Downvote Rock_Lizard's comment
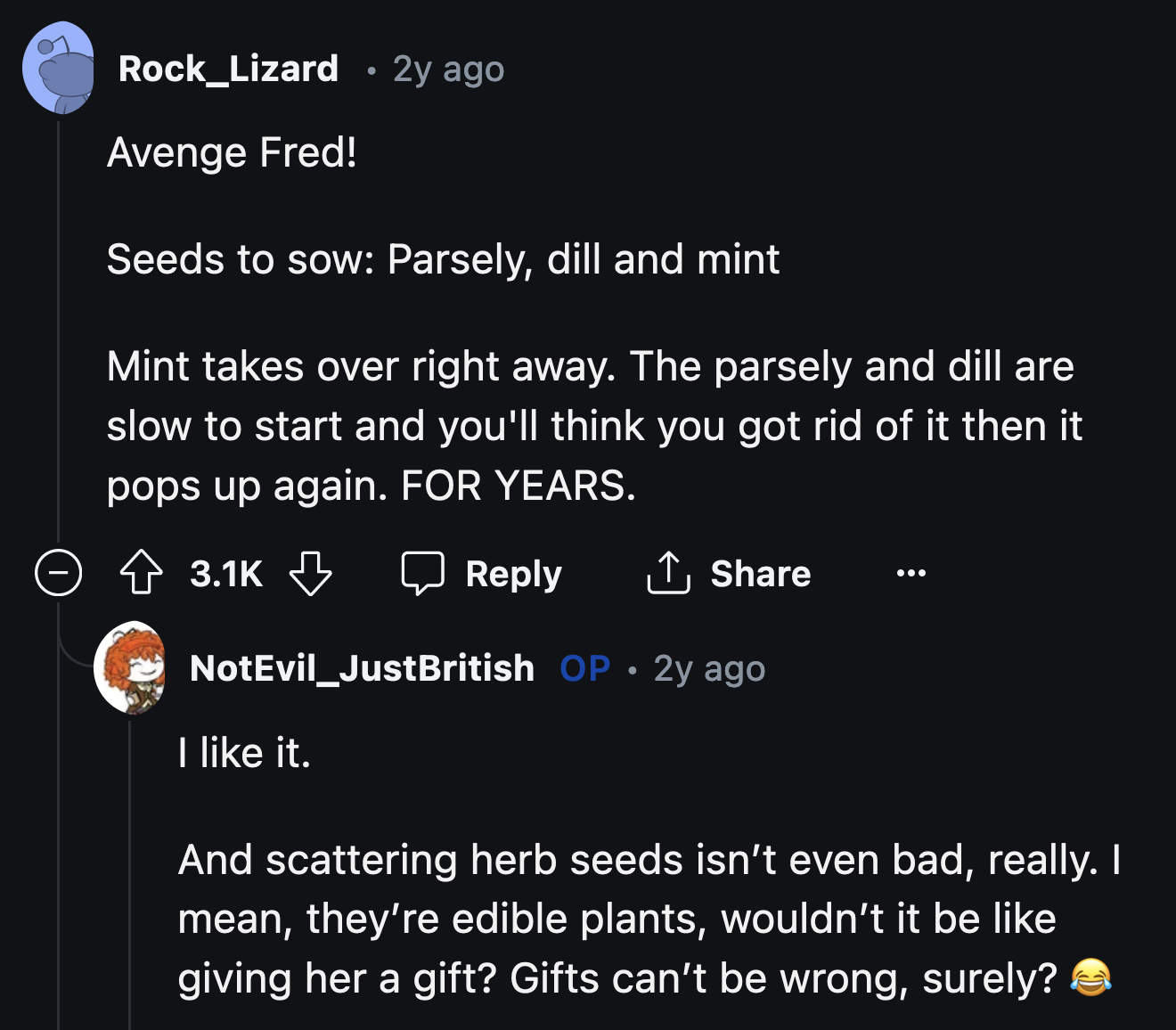The width and height of the screenshot is (1176, 1030). 311,573
